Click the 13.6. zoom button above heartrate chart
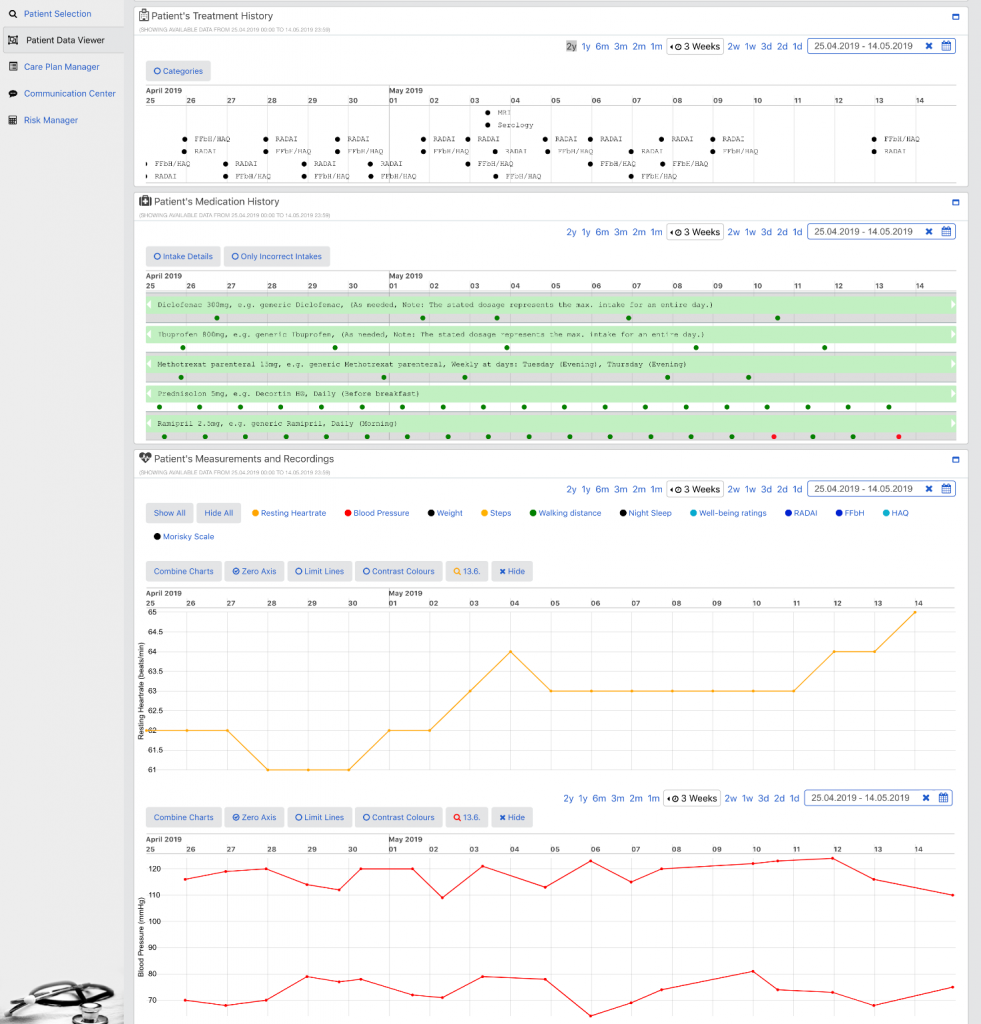The width and height of the screenshot is (981, 1024). (465, 572)
